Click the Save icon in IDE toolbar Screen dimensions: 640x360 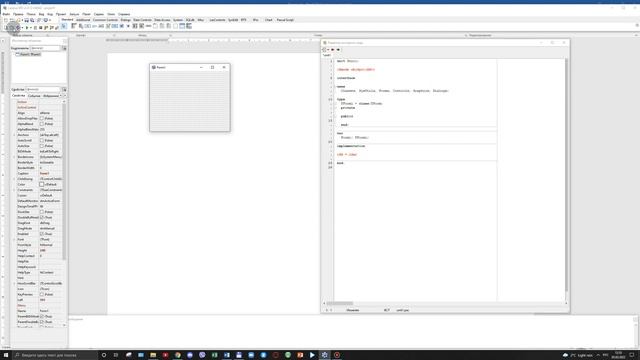pyautogui.click(x=26, y=20)
